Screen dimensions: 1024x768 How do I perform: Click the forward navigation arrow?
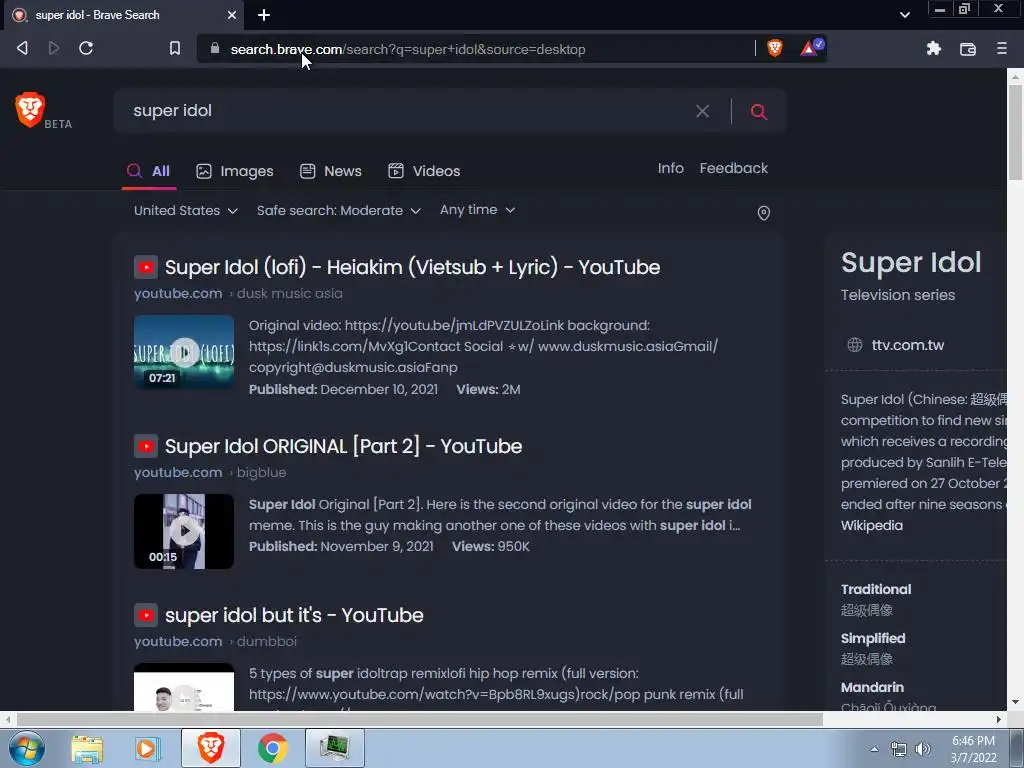pyautogui.click(x=54, y=48)
